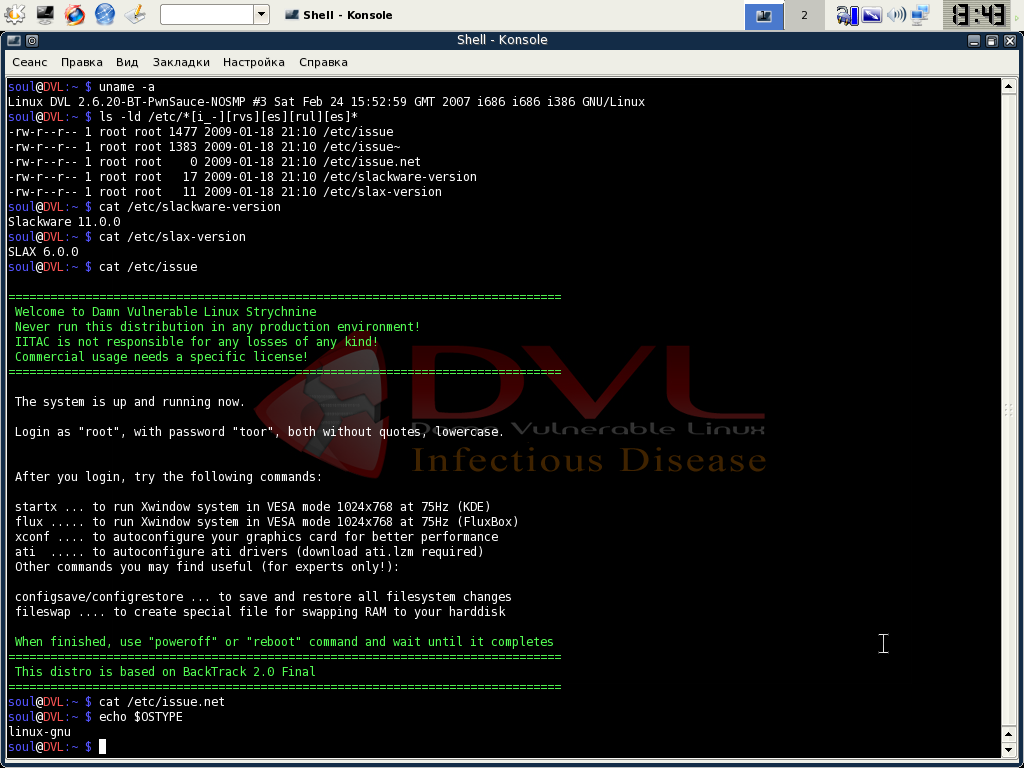
Task: Click the "xconf" command description line
Action: pyautogui.click(x=257, y=537)
